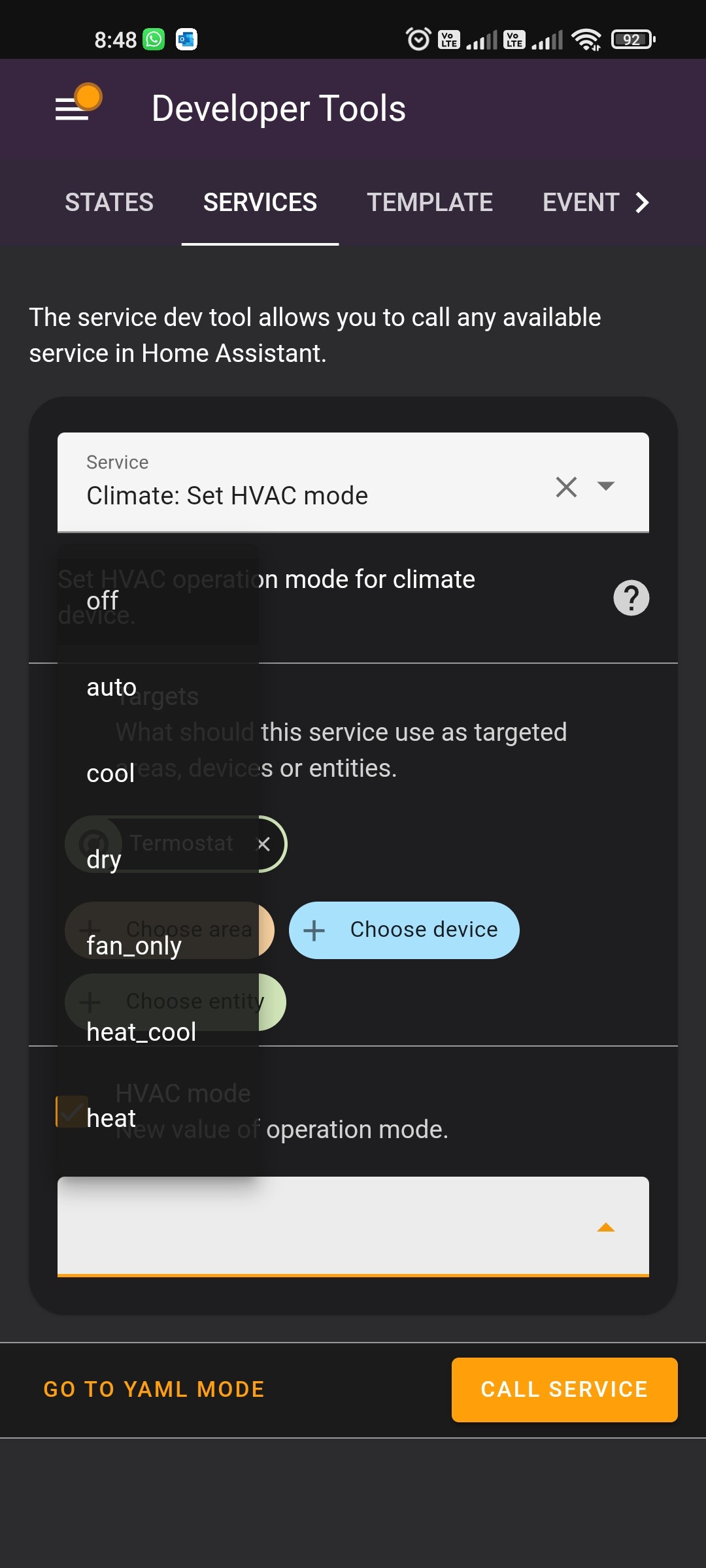The width and height of the screenshot is (706, 1568).
Task: Collapse the HVAC mode dropdown arrow
Action: click(x=606, y=1228)
